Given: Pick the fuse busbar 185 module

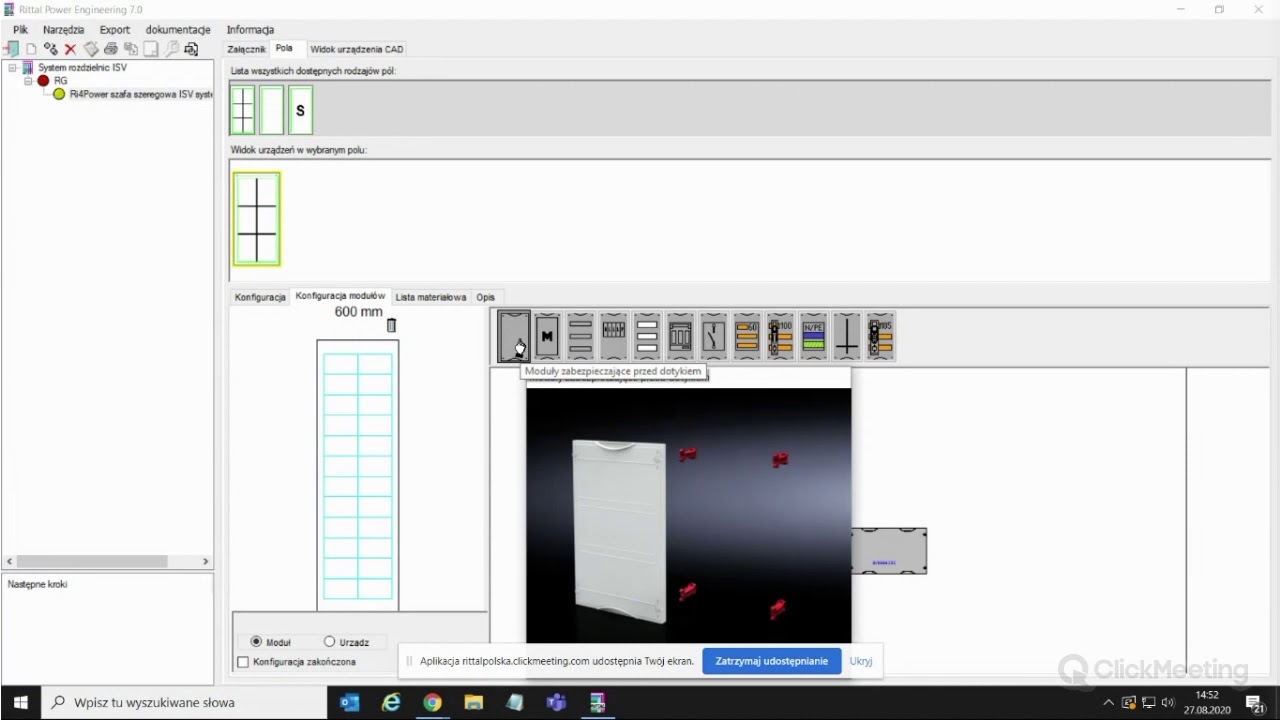Looking at the screenshot, I should [880, 336].
